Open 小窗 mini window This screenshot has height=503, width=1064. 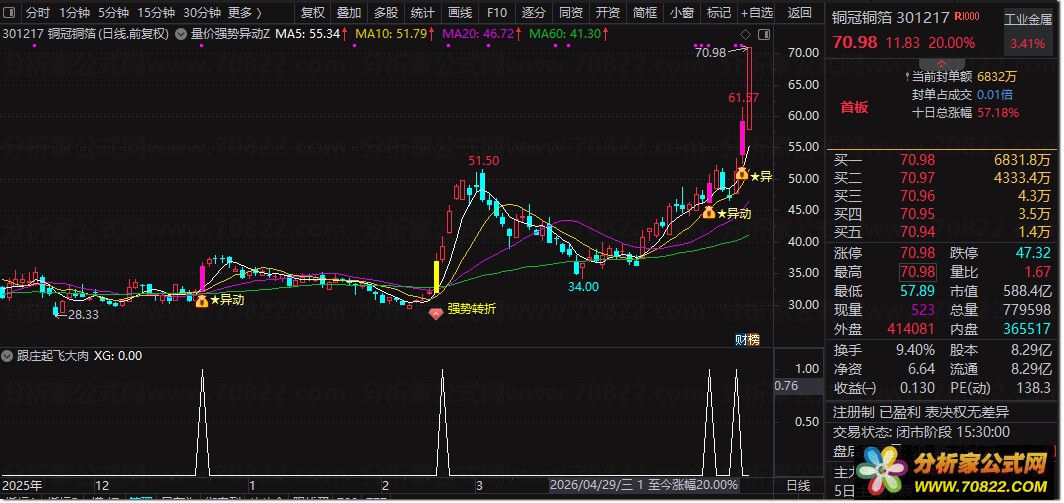[681, 12]
